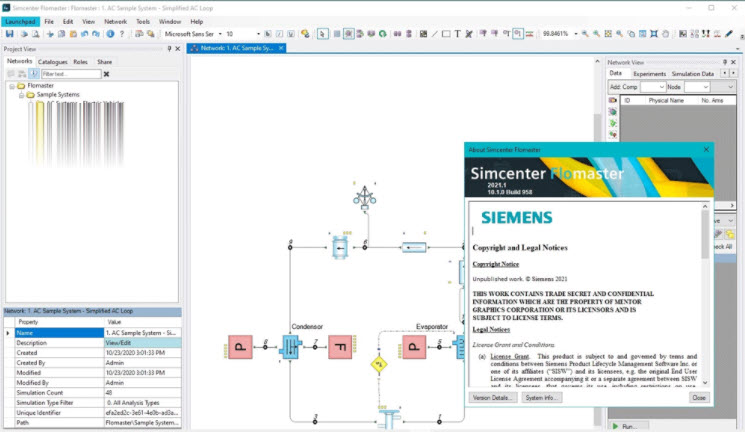
Task: Switch to the Simulation Data tab
Action: coord(692,74)
